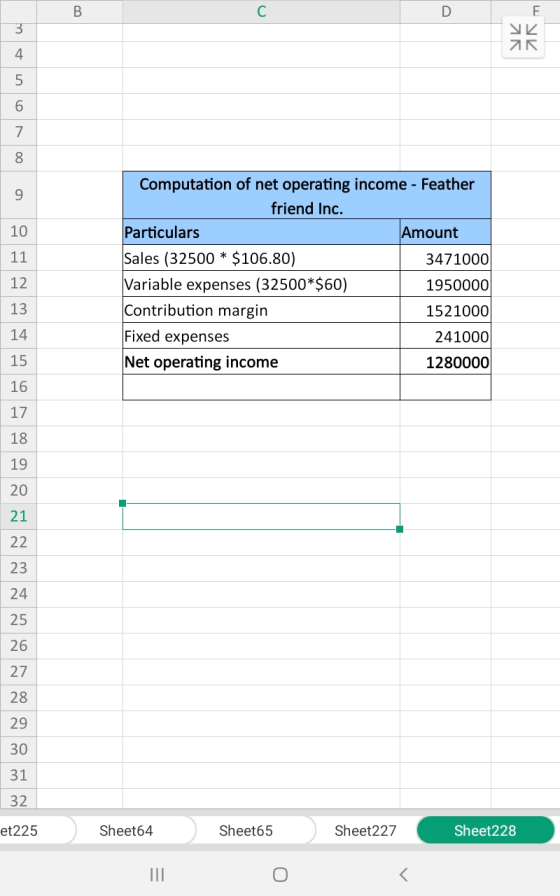Tap the Android back arrow
560x896 pixels.
coord(403,874)
